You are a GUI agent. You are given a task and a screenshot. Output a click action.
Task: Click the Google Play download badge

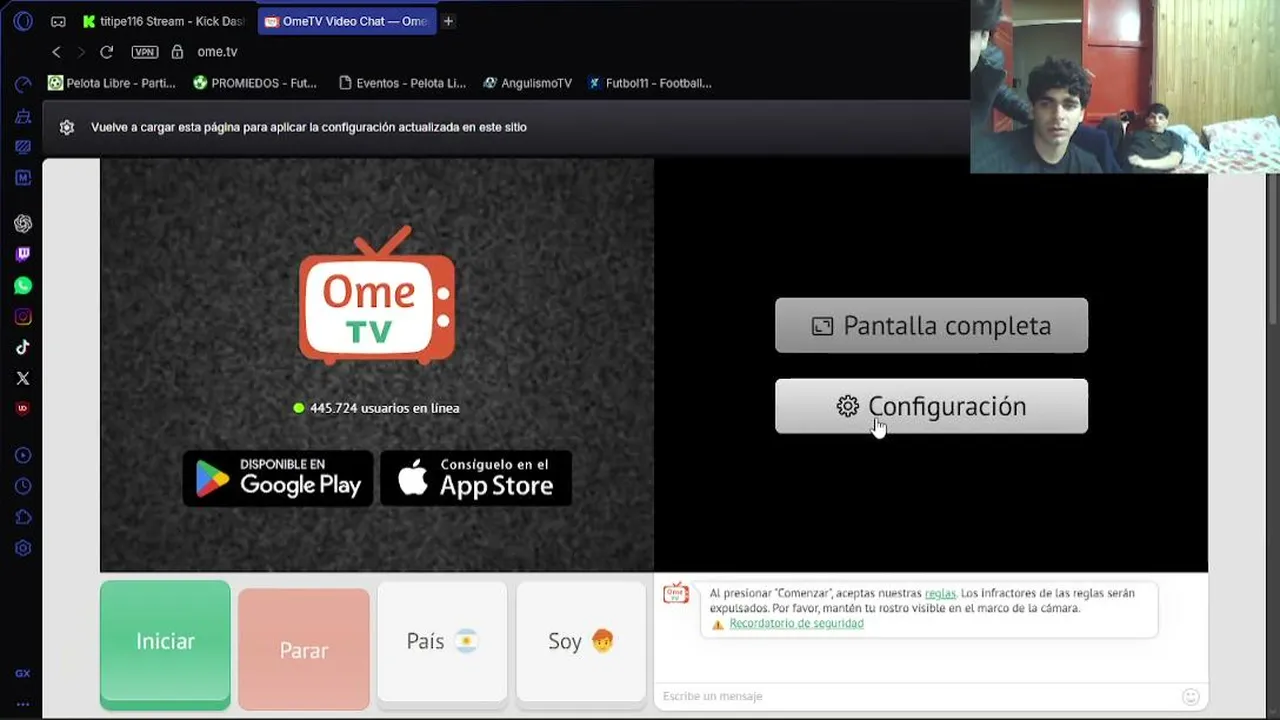[x=278, y=478]
